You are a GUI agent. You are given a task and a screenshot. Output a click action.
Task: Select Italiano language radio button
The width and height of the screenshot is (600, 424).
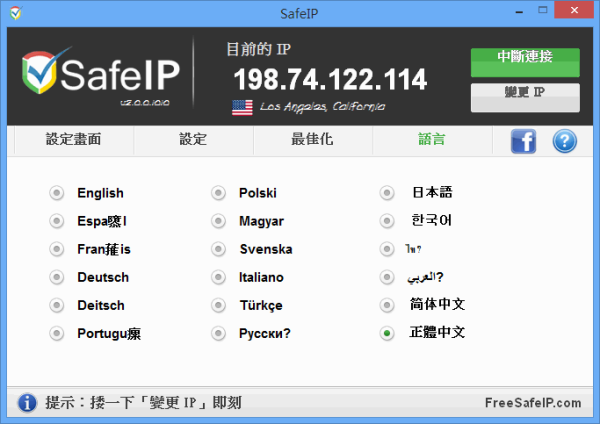[218, 277]
